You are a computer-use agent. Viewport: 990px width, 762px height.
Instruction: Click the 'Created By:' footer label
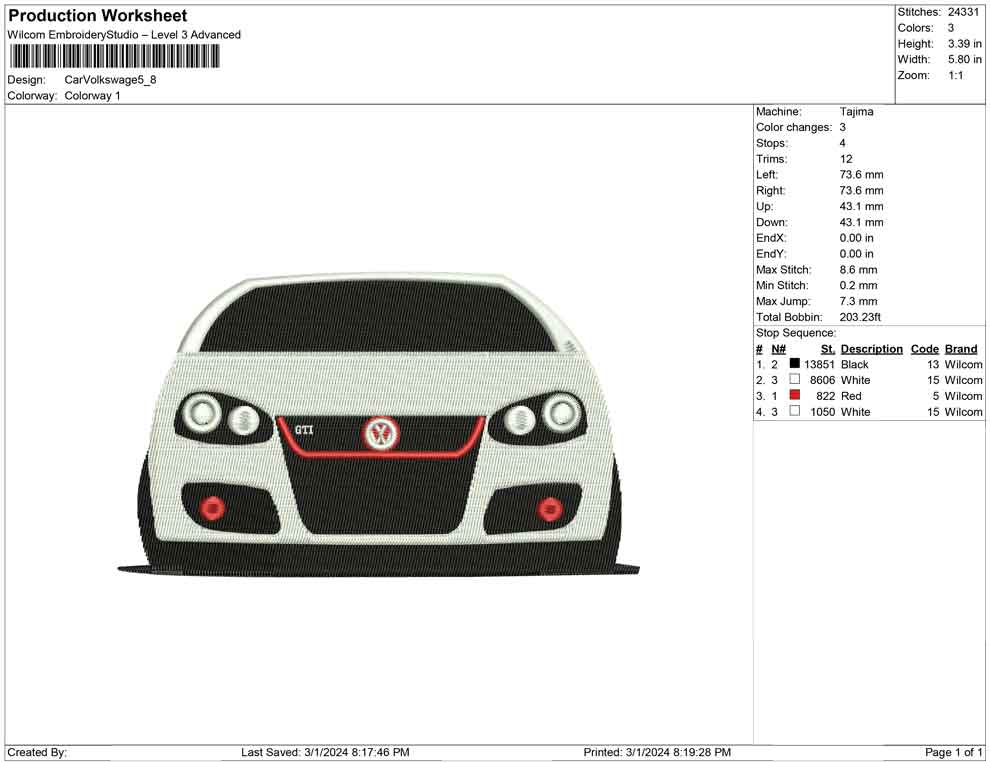[37, 752]
